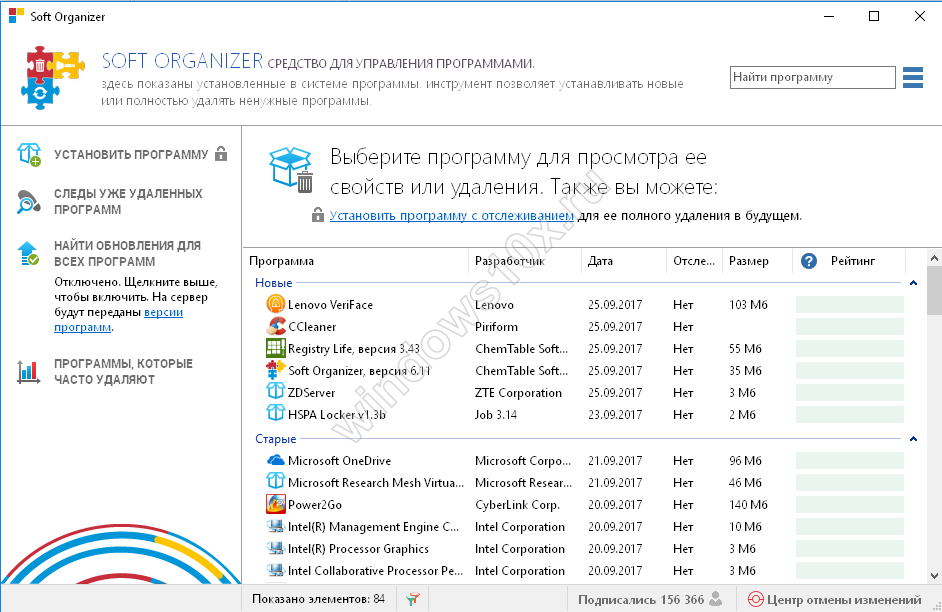Click the filter icon in status bar
The width and height of the screenshot is (942, 612).
pyautogui.click(x=412, y=600)
